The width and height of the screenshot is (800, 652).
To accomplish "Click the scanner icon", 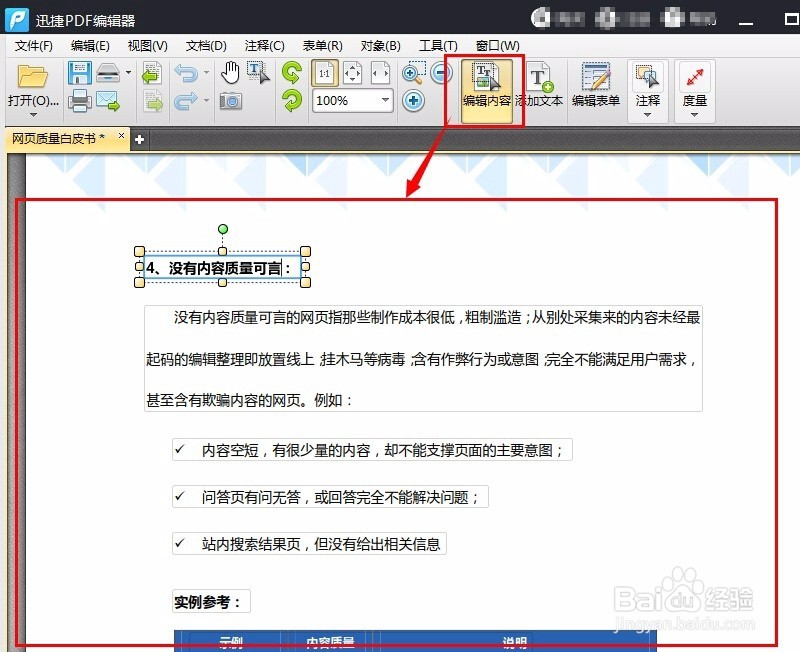I will coord(108,73).
